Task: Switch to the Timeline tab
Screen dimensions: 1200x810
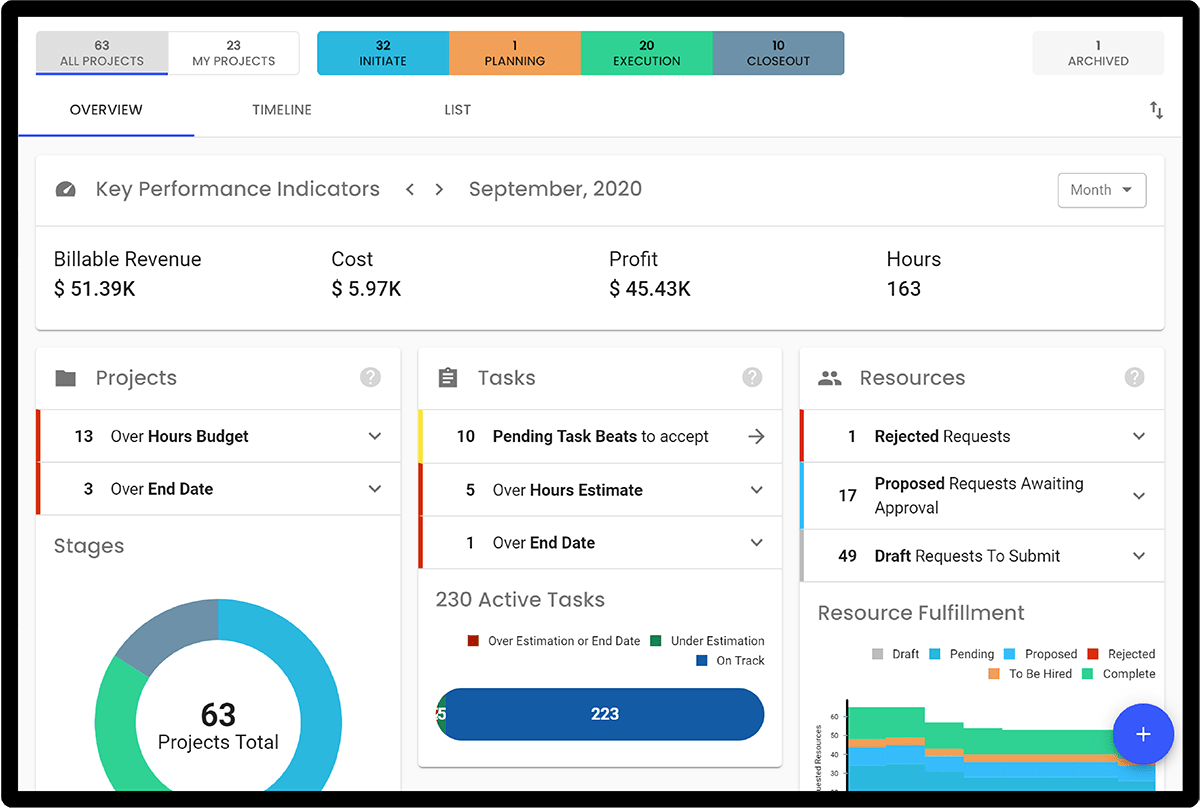Action: pyautogui.click(x=282, y=110)
